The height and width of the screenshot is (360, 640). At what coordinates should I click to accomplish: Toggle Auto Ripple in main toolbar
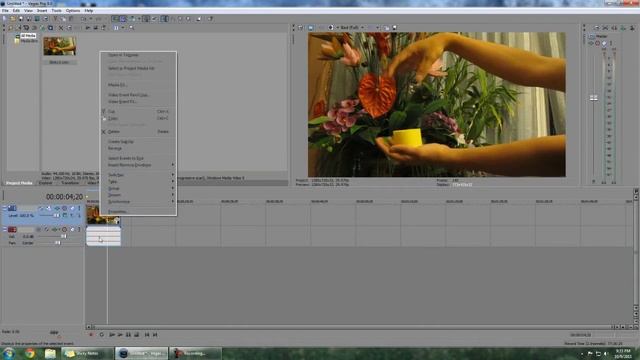coord(132,19)
